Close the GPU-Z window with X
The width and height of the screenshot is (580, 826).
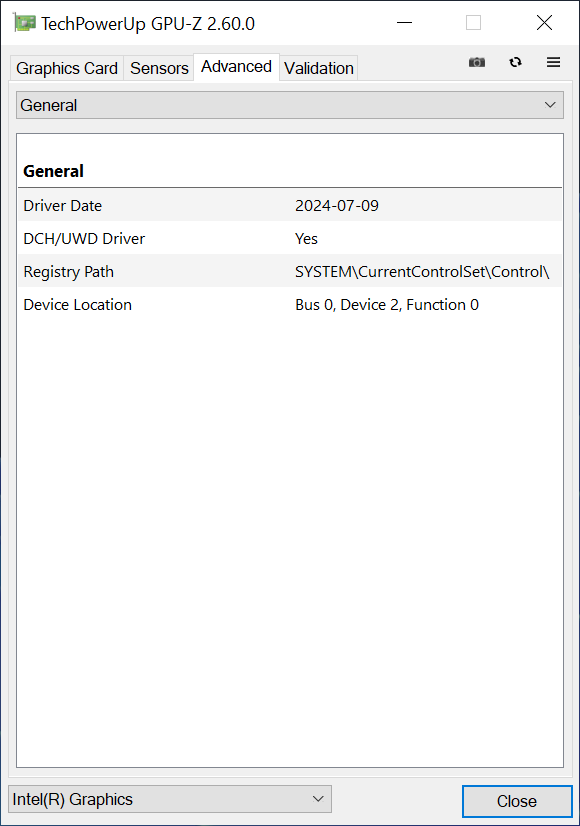(544, 23)
